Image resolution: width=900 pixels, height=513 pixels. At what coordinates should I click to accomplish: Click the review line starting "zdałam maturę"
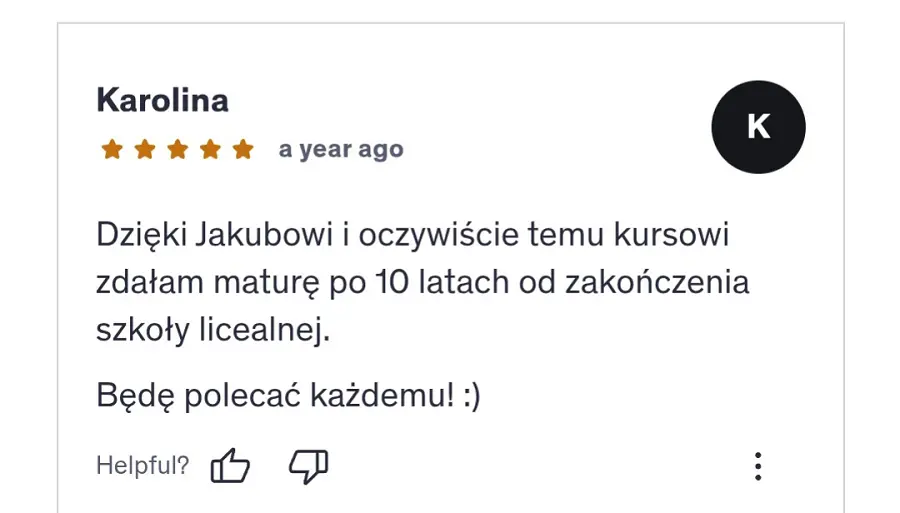click(422, 283)
